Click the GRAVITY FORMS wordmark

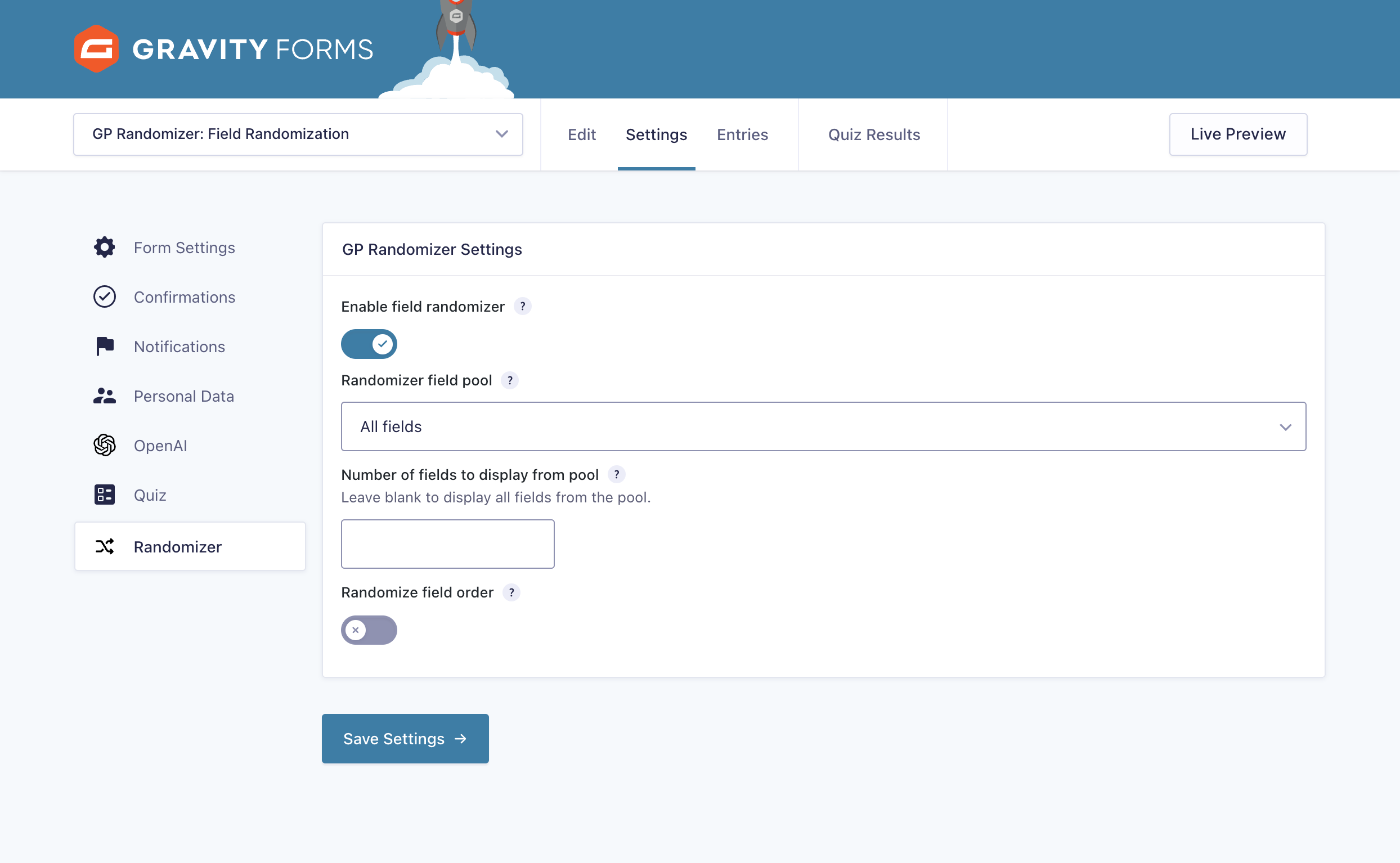point(253,49)
